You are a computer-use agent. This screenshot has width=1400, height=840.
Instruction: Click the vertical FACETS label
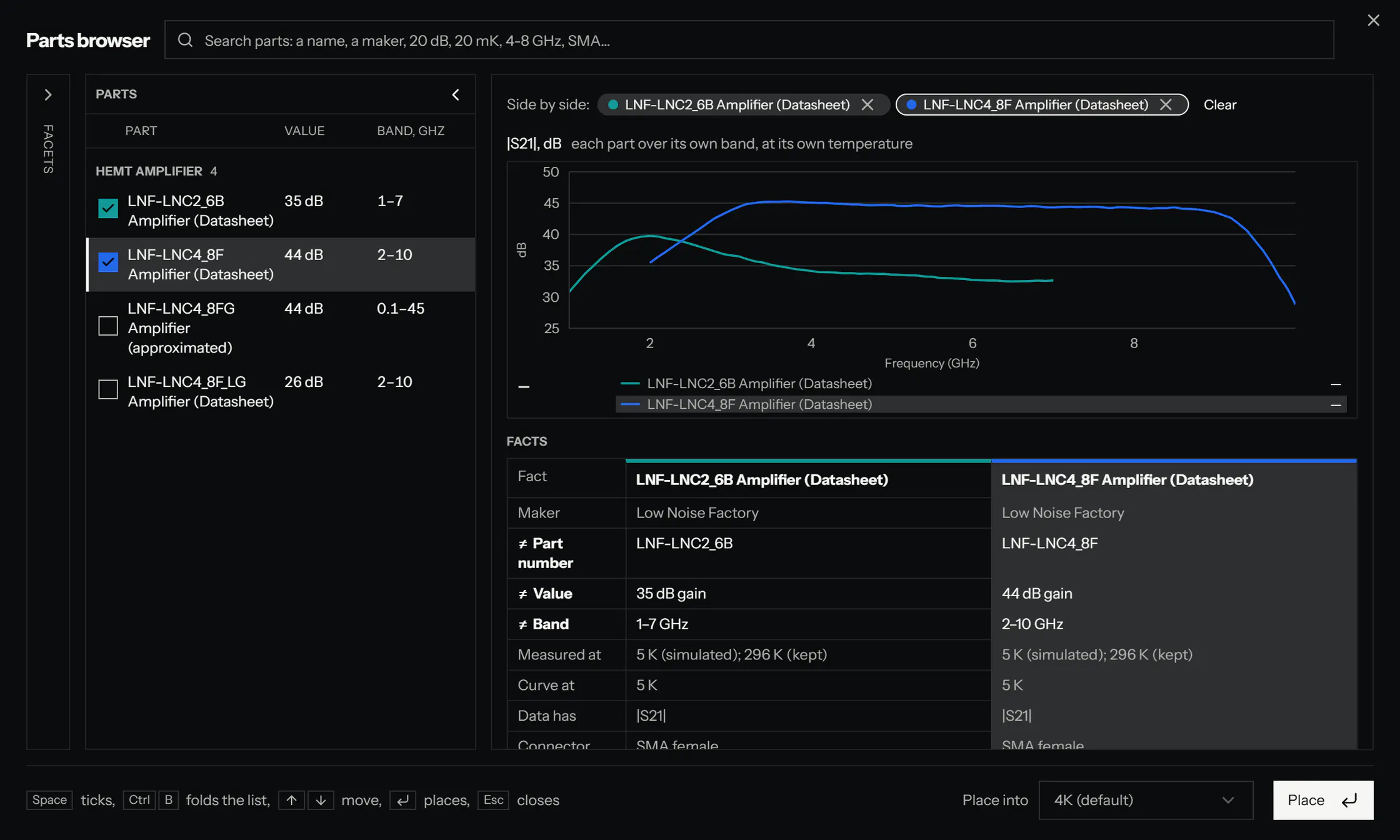48,149
